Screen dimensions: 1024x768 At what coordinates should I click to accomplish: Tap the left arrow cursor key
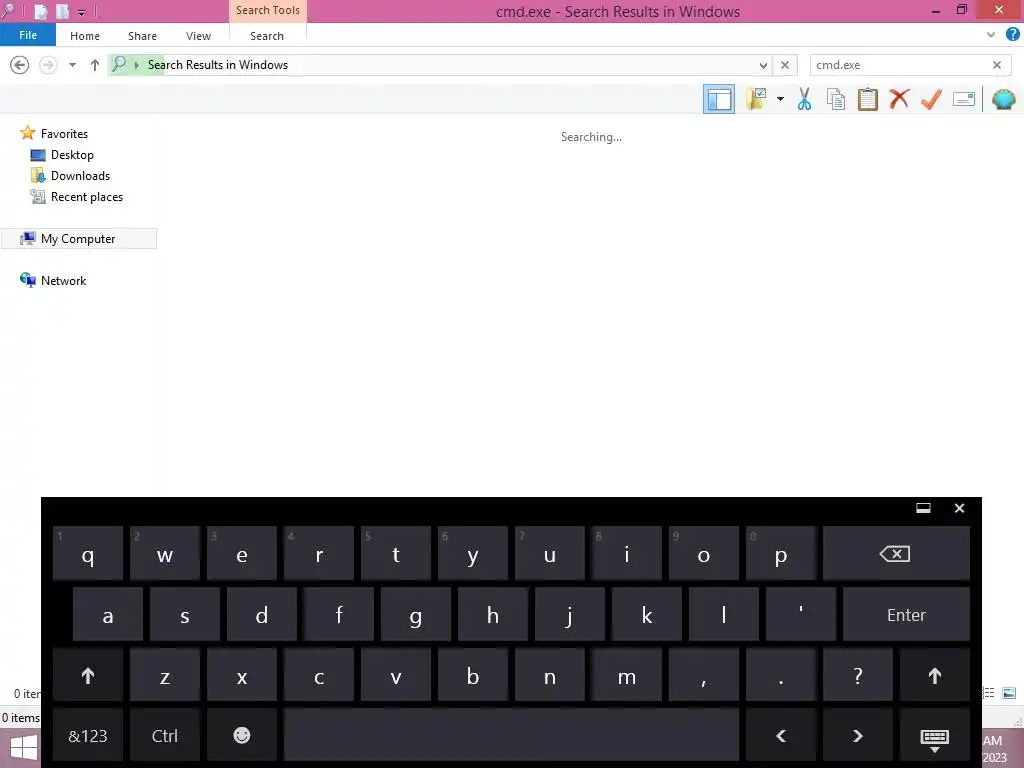(780, 735)
